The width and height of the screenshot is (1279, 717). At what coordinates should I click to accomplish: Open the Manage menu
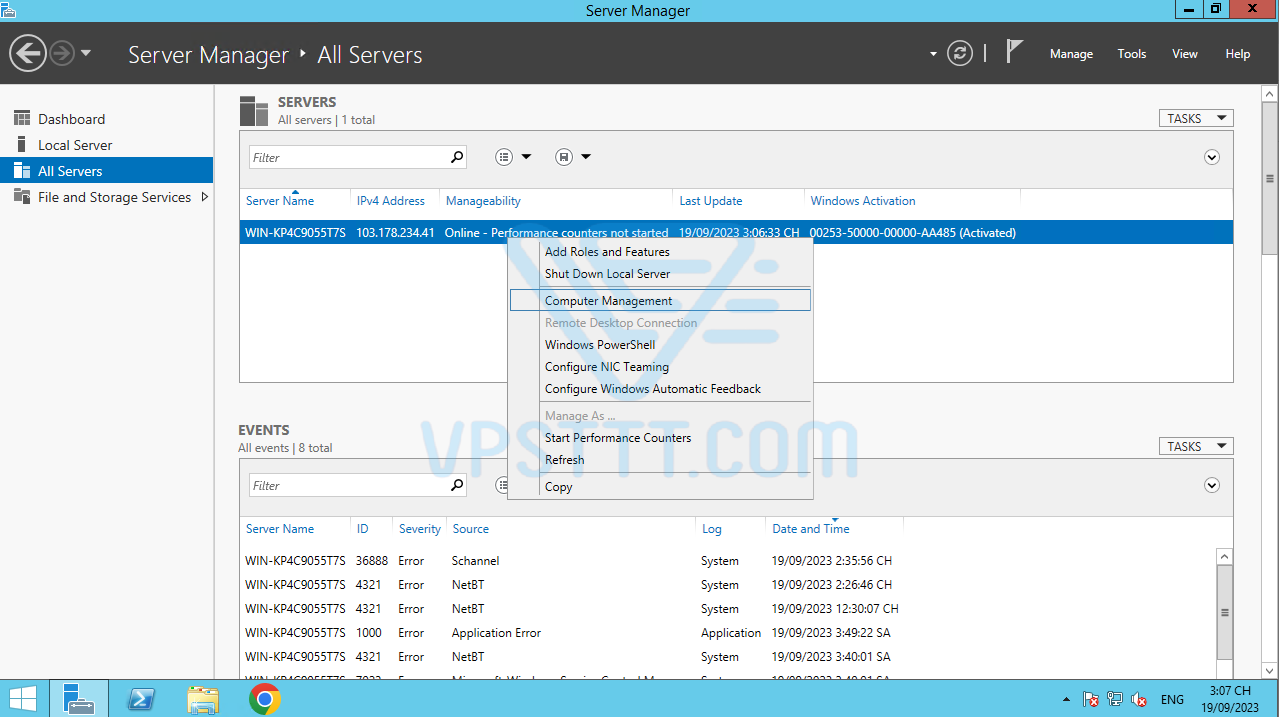(x=1071, y=54)
